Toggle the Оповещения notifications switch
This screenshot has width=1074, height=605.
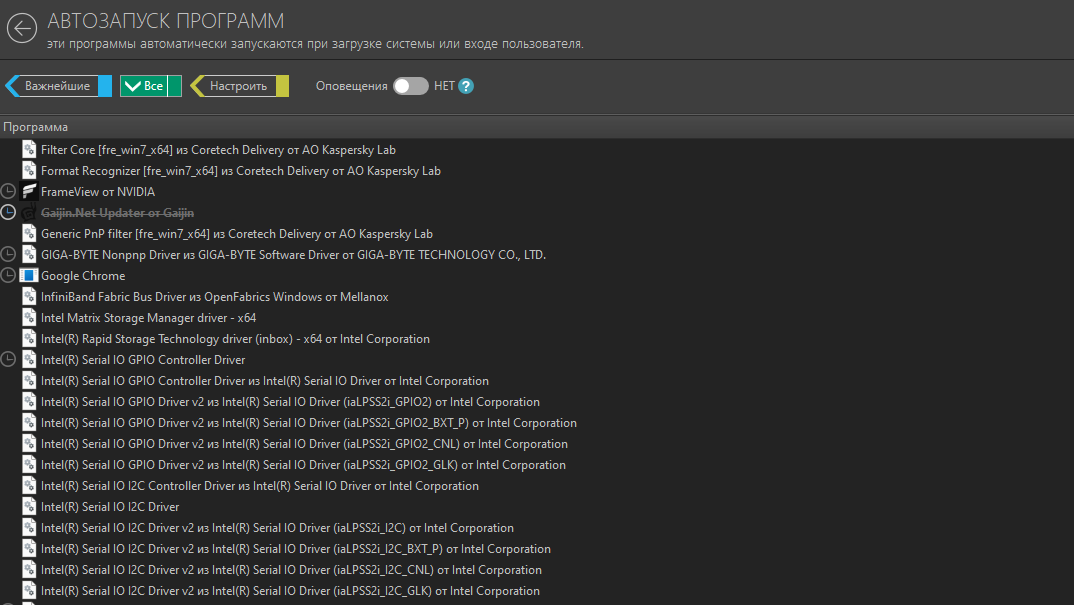(410, 86)
